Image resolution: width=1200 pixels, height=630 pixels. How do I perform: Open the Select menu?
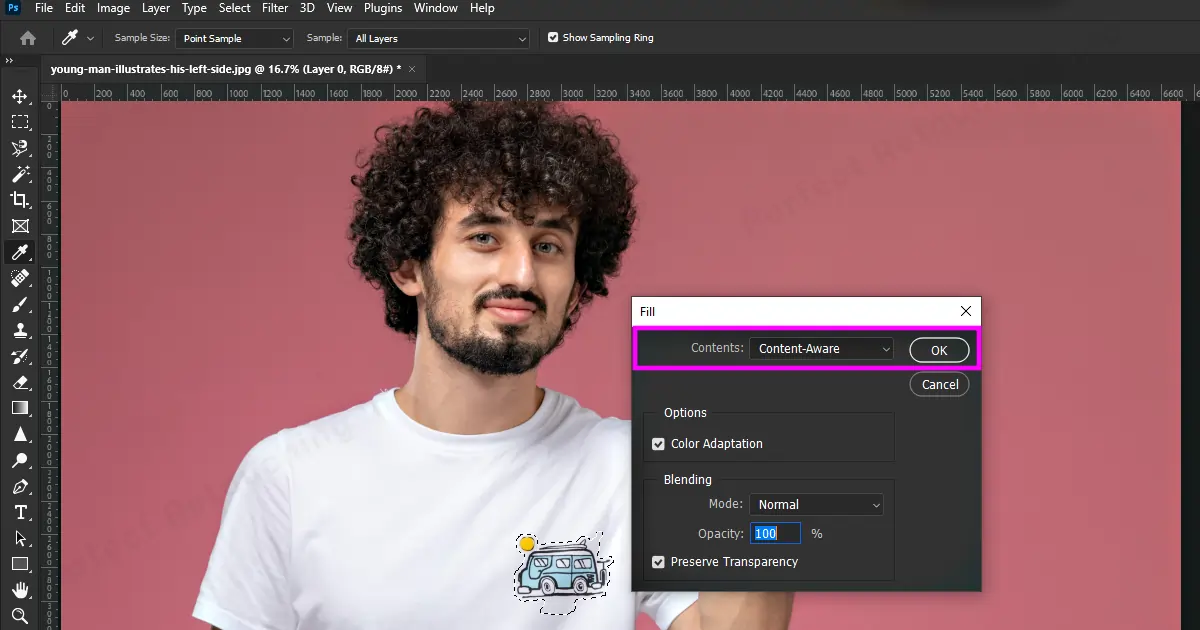(235, 8)
